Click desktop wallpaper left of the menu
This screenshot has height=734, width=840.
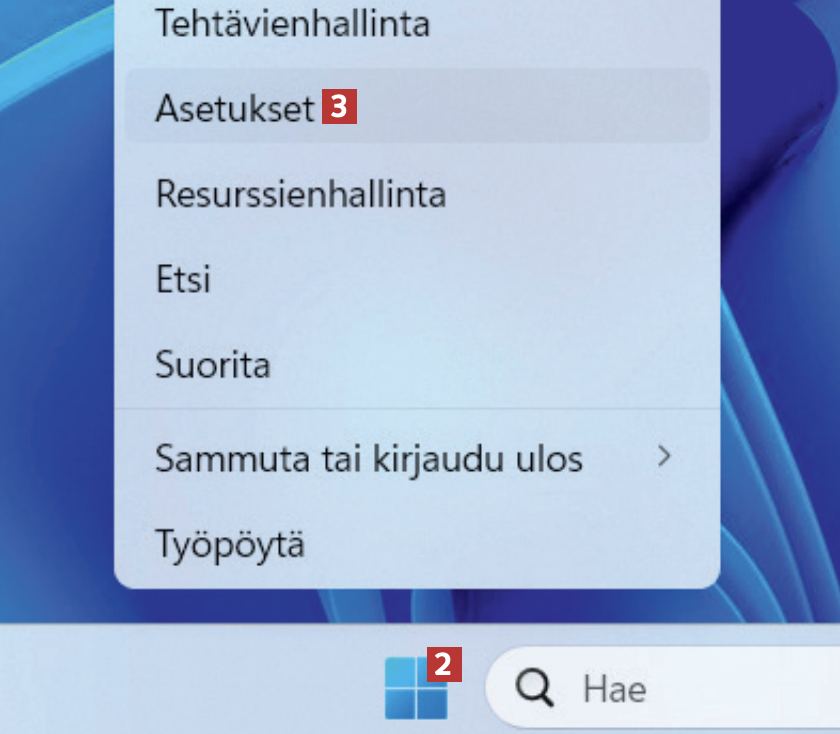(x=55, y=300)
